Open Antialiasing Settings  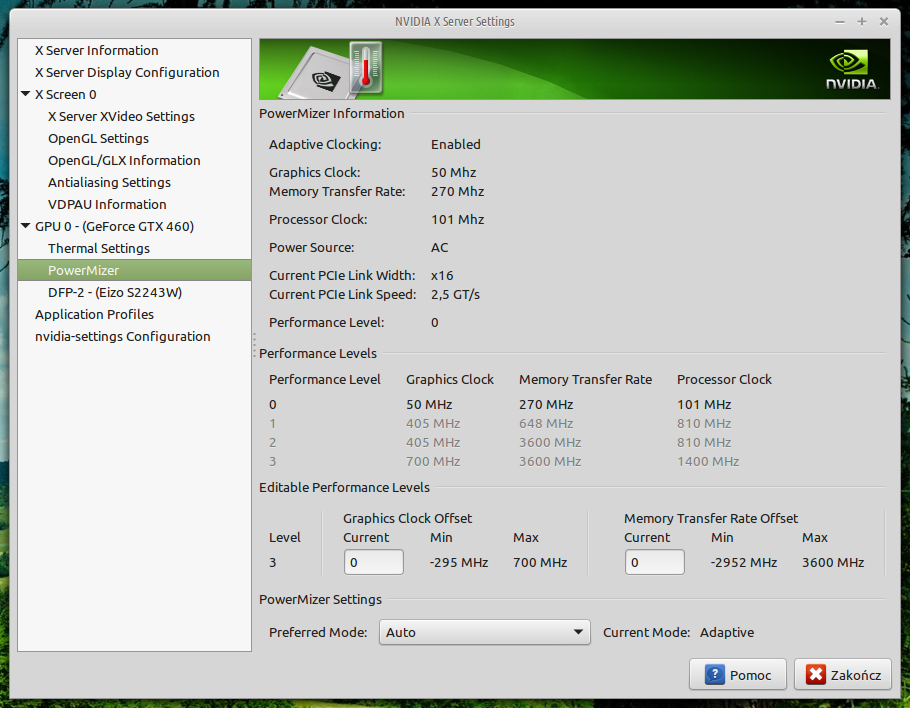point(109,183)
